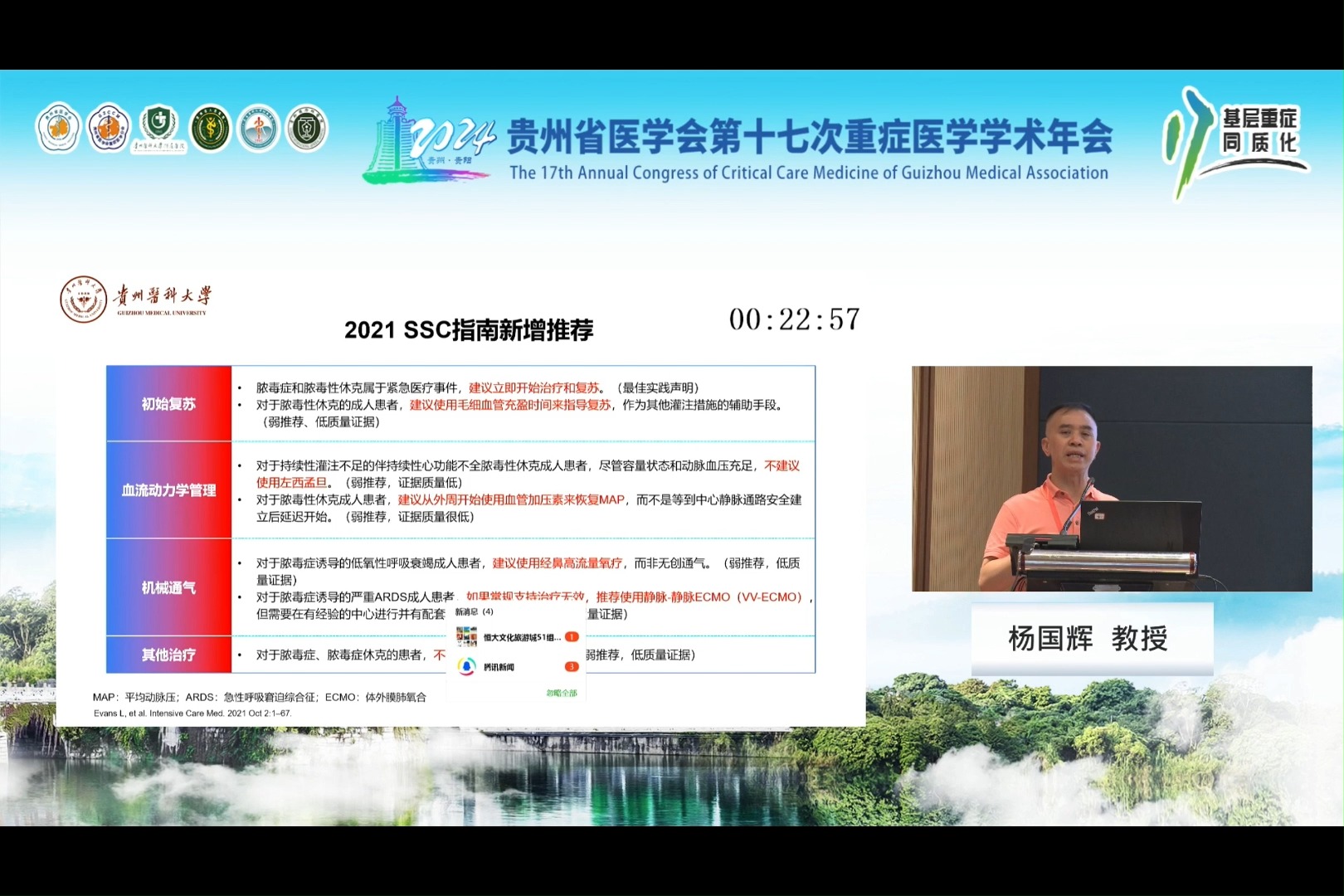Select the 初始复苏 category cell
The height and width of the screenshot is (896, 1344).
[x=169, y=404]
